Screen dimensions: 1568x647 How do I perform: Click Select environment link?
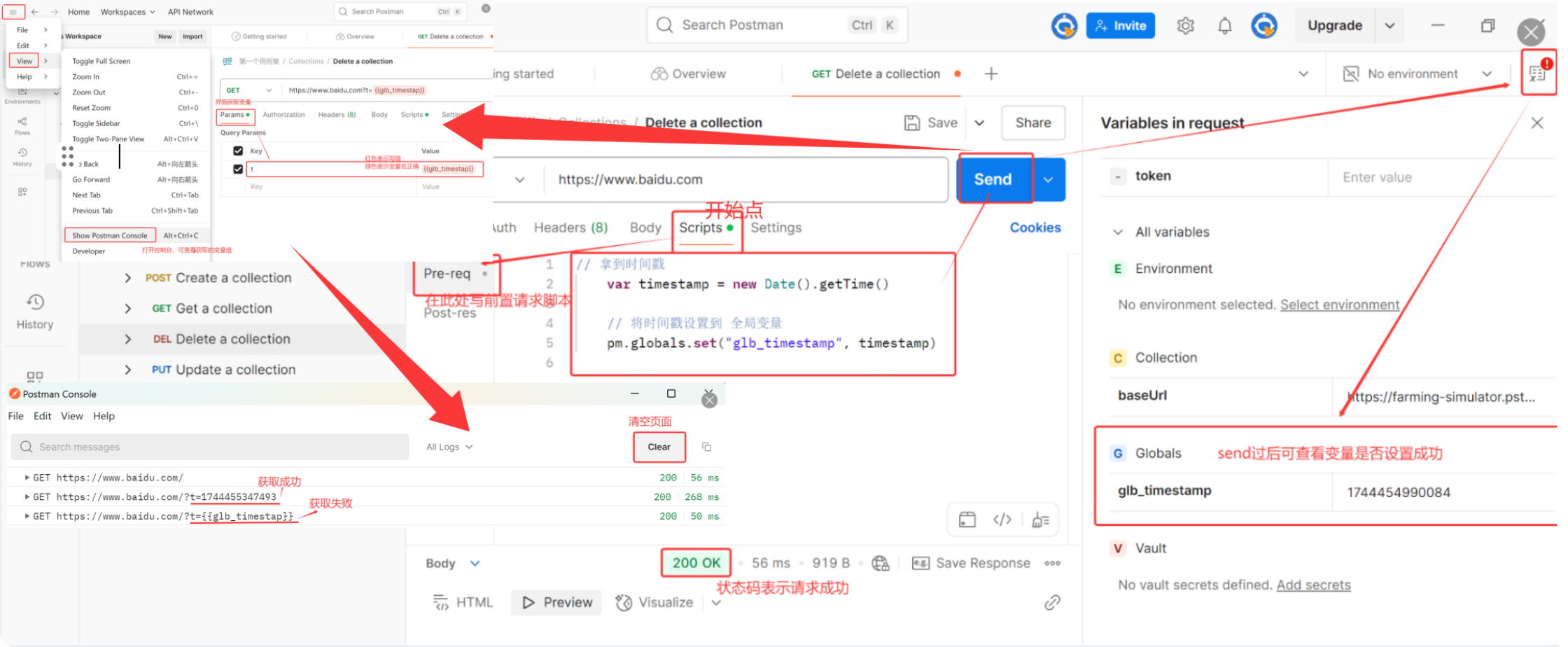[x=1340, y=305]
